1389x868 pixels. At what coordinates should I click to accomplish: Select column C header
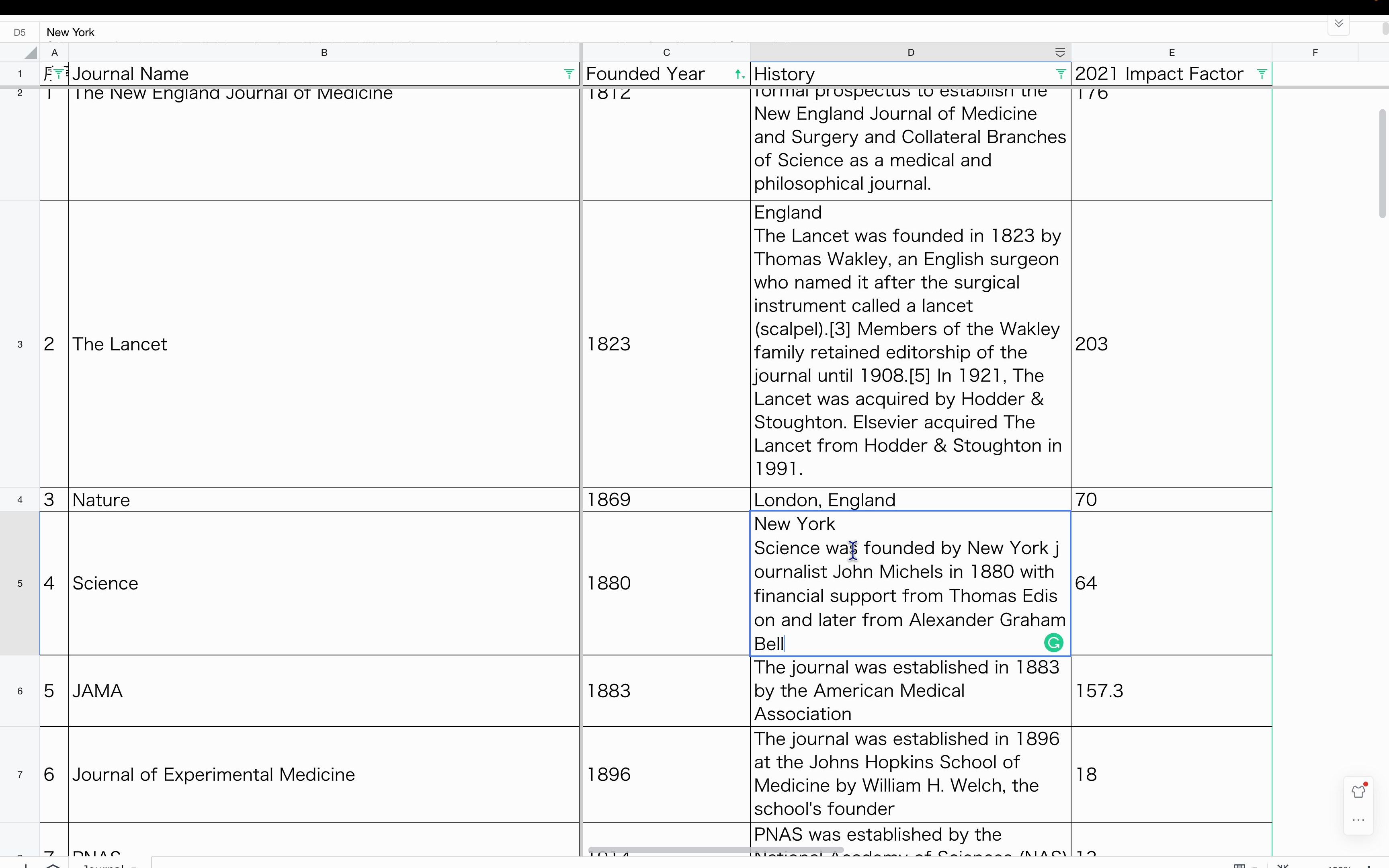(666, 53)
